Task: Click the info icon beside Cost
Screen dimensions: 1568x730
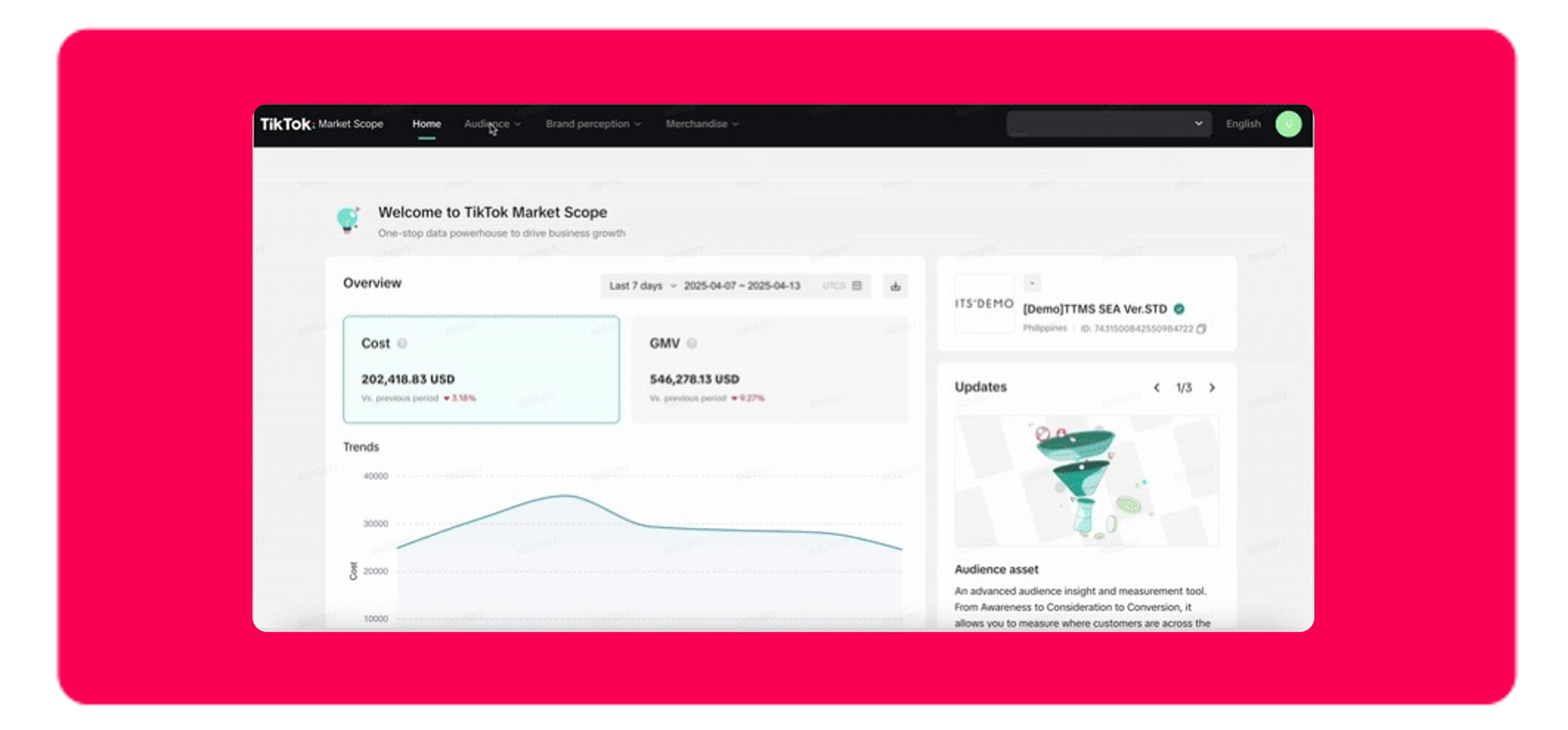Action: coord(402,344)
